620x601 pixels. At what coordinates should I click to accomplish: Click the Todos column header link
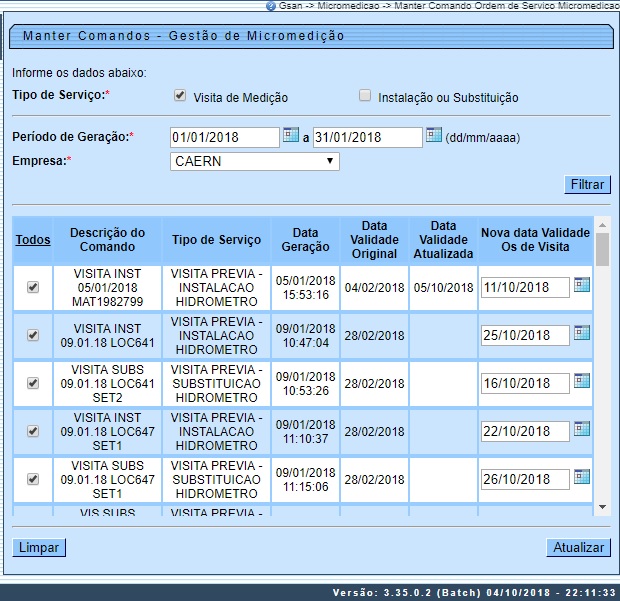tap(33, 240)
